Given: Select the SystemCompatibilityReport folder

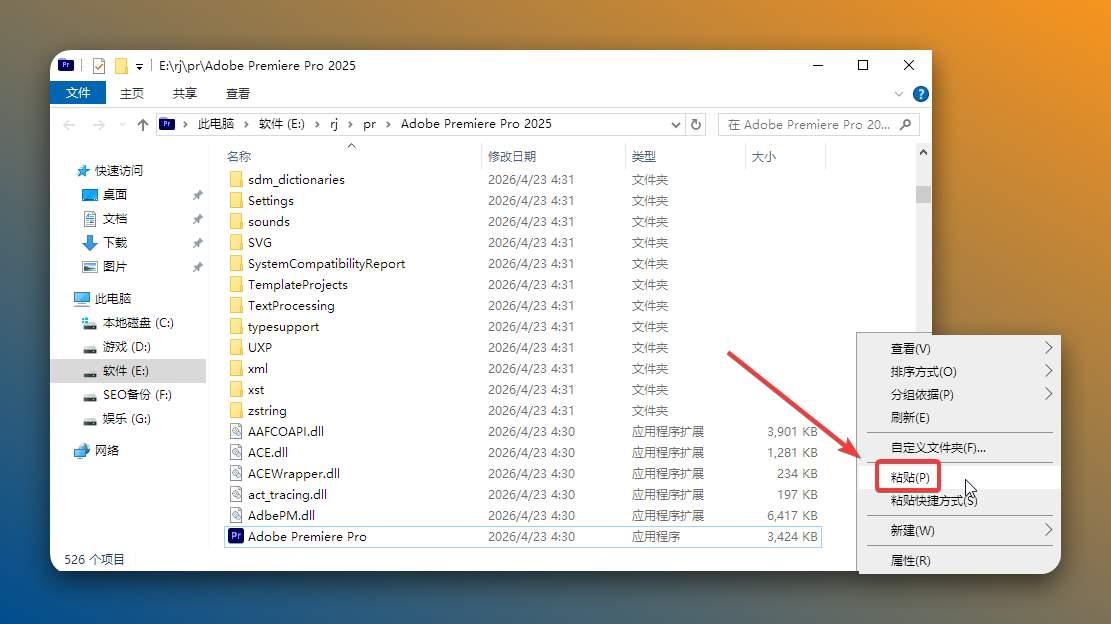Looking at the screenshot, I should pyautogui.click(x=326, y=263).
